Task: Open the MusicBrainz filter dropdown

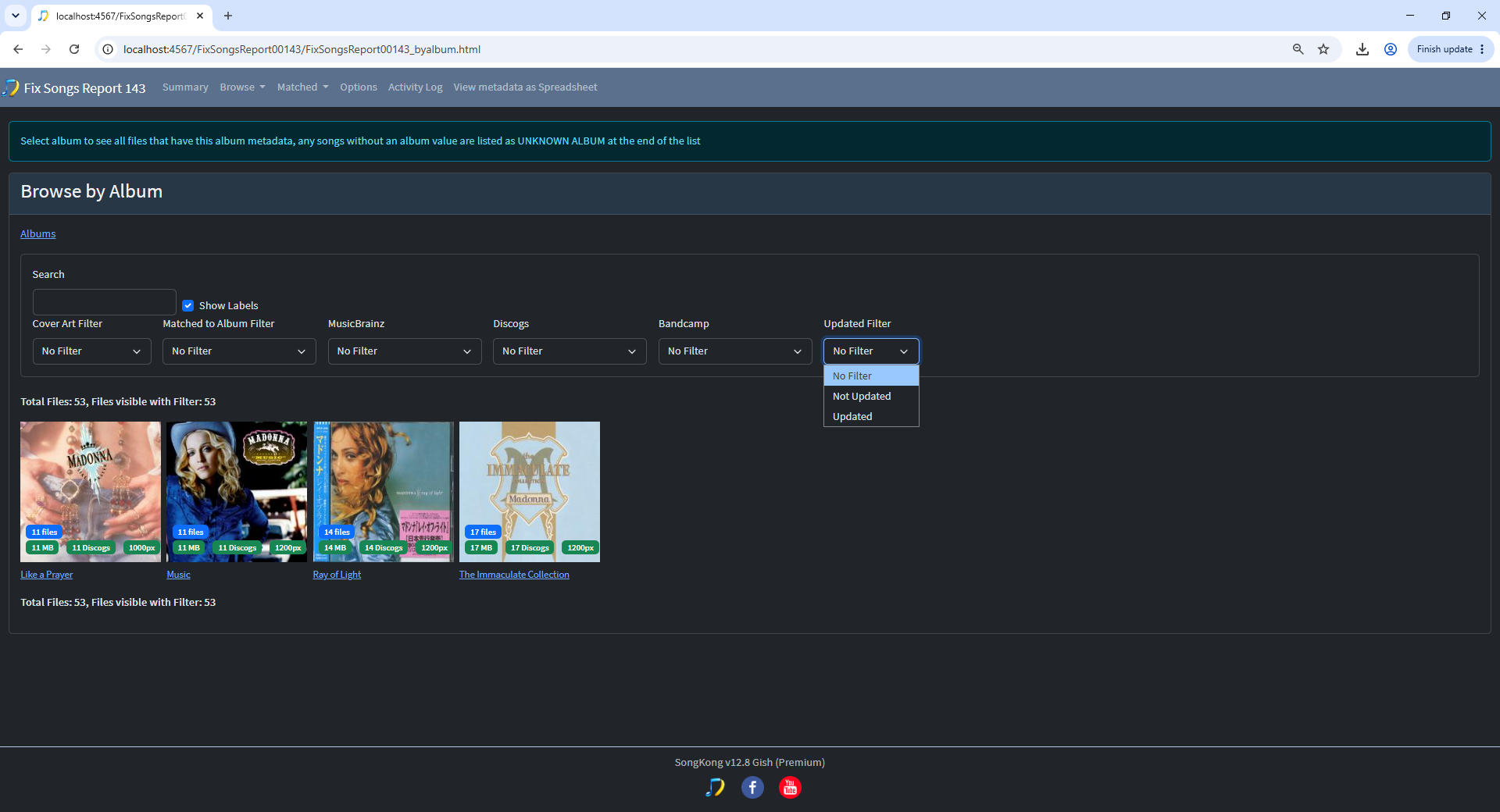Action: click(x=405, y=351)
